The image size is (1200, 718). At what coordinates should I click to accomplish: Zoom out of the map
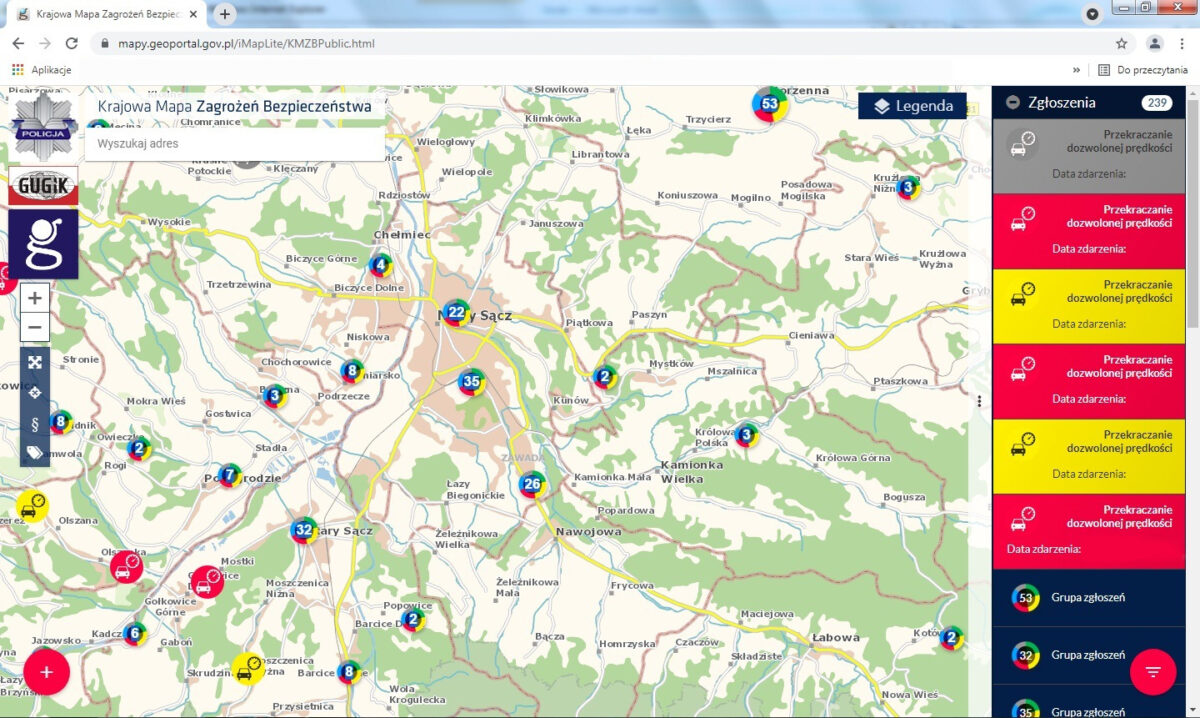coord(35,327)
